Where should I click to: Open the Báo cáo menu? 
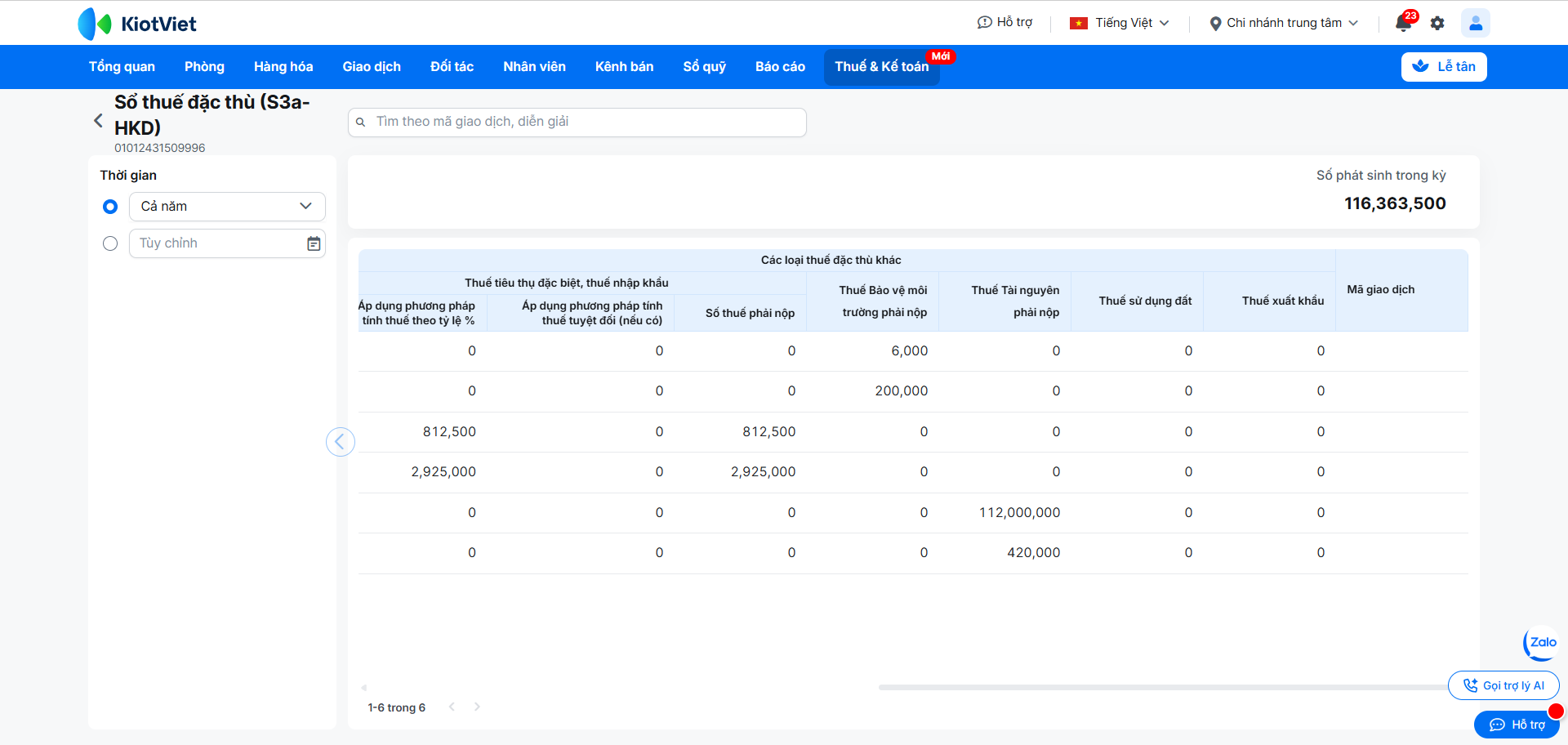click(x=780, y=67)
